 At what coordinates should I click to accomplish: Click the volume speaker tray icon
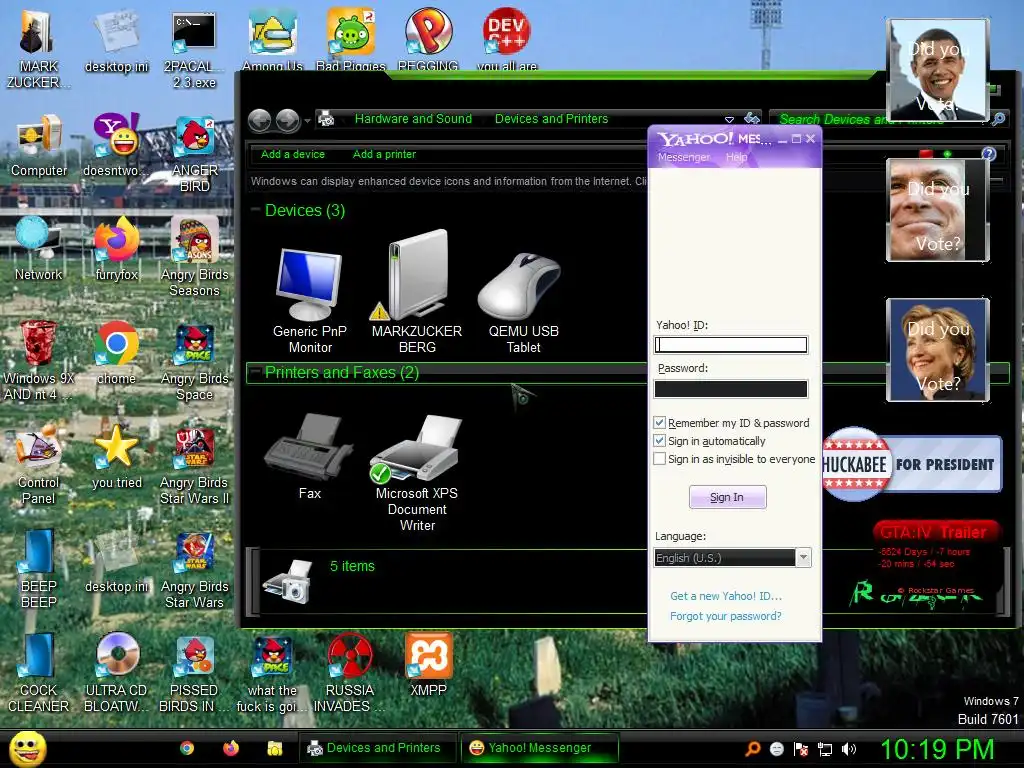849,749
